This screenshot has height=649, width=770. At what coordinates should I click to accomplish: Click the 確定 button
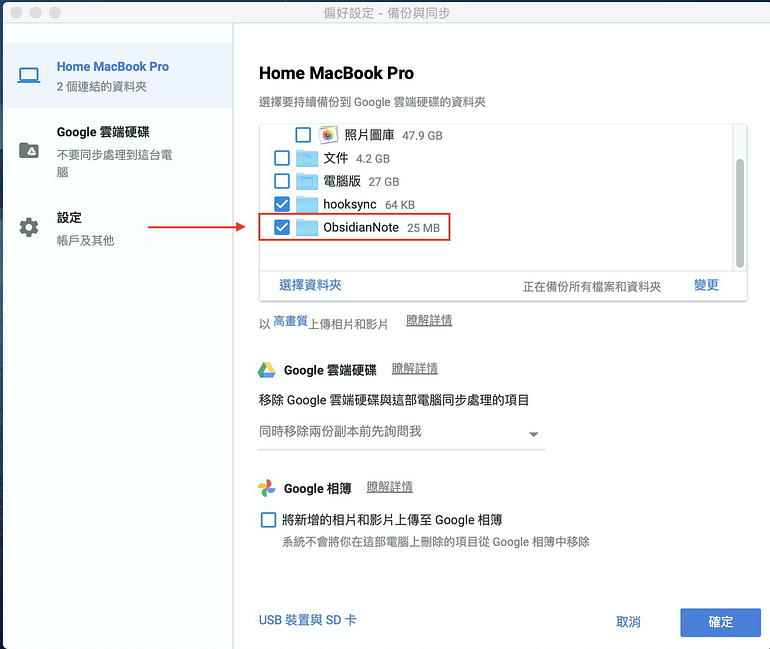click(720, 622)
